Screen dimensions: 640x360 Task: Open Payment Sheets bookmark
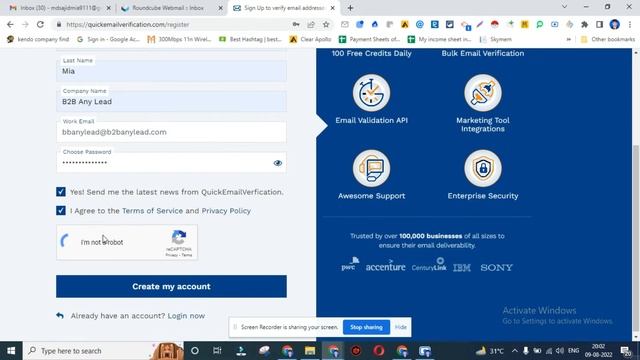pyautogui.click(x=369, y=39)
